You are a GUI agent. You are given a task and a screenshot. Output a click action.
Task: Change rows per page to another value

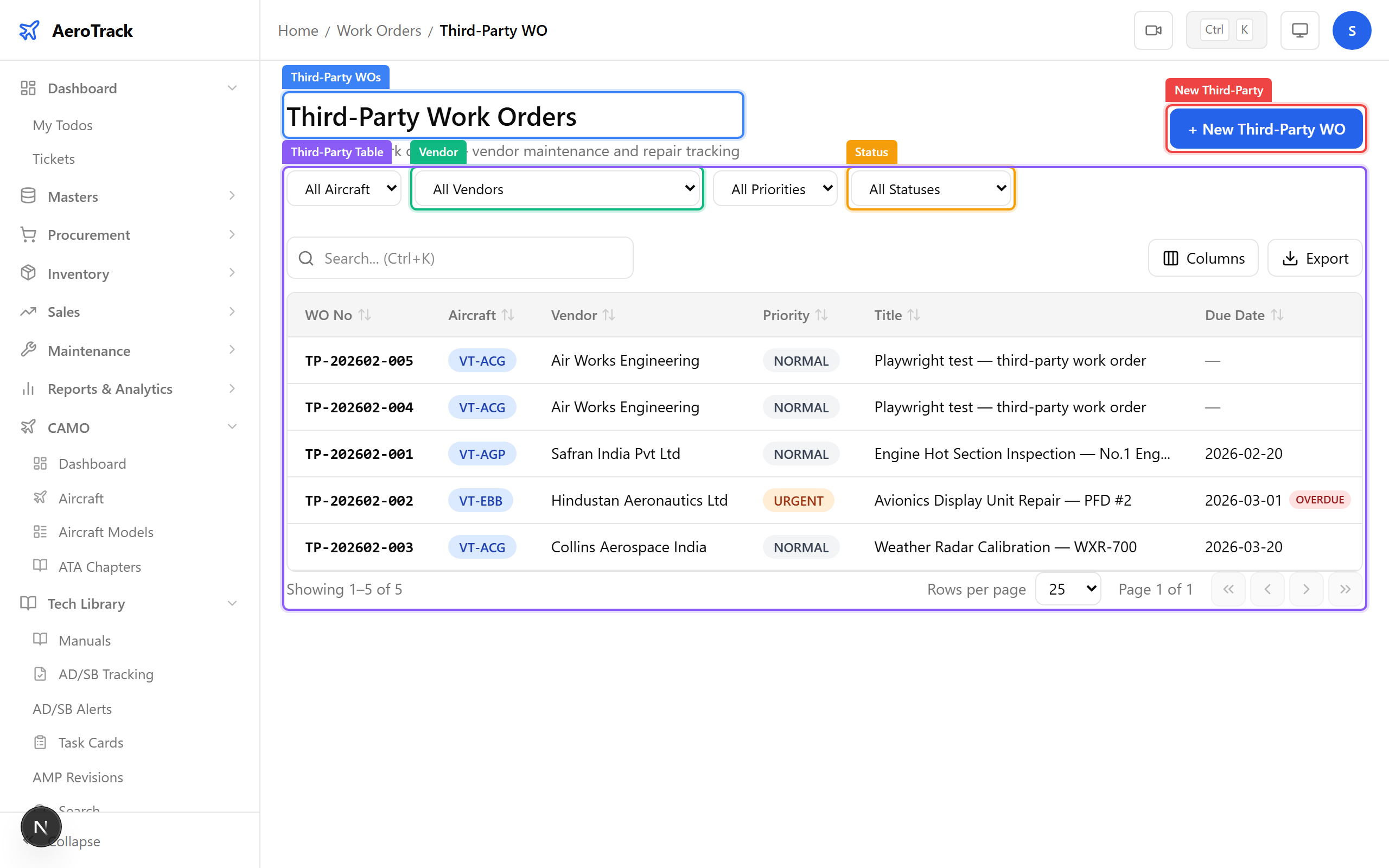1068,589
